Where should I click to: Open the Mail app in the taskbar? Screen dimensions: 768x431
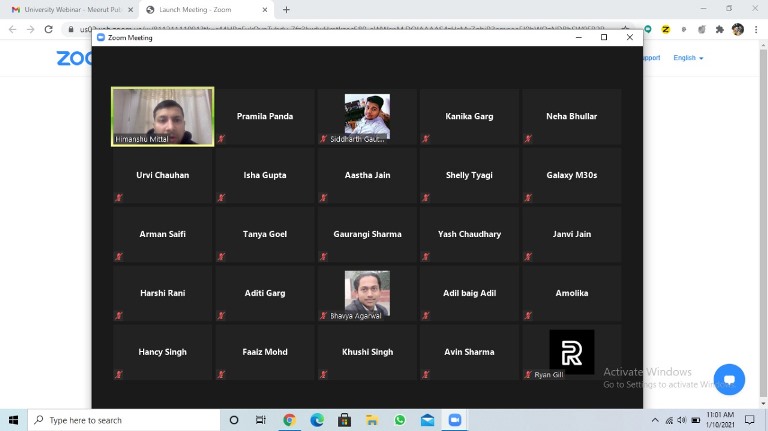tap(427, 420)
